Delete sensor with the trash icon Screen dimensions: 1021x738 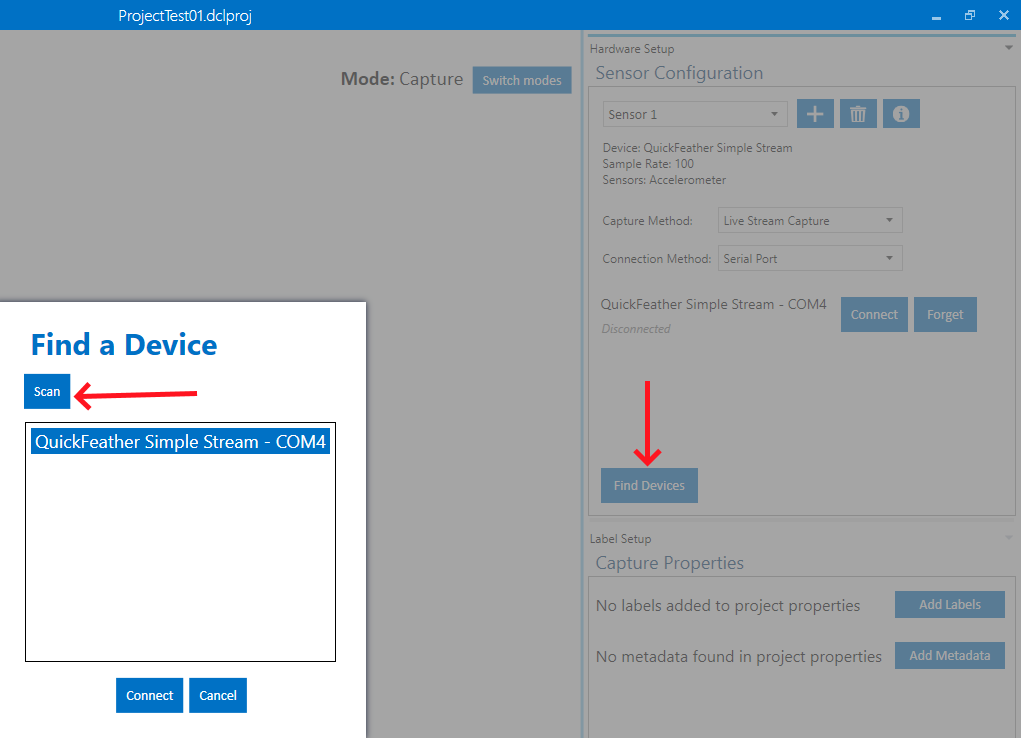click(858, 114)
